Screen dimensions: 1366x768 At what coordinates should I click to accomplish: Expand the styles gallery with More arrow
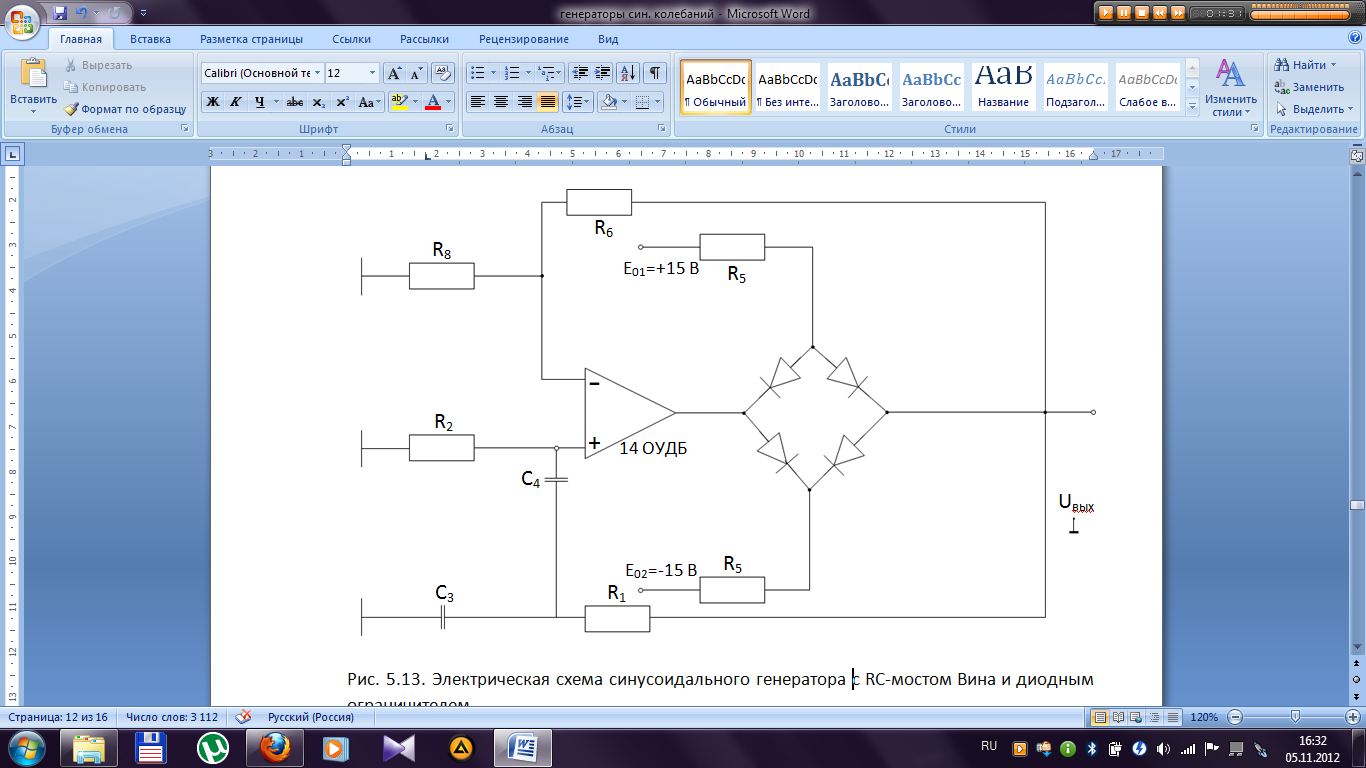(1191, 107)
